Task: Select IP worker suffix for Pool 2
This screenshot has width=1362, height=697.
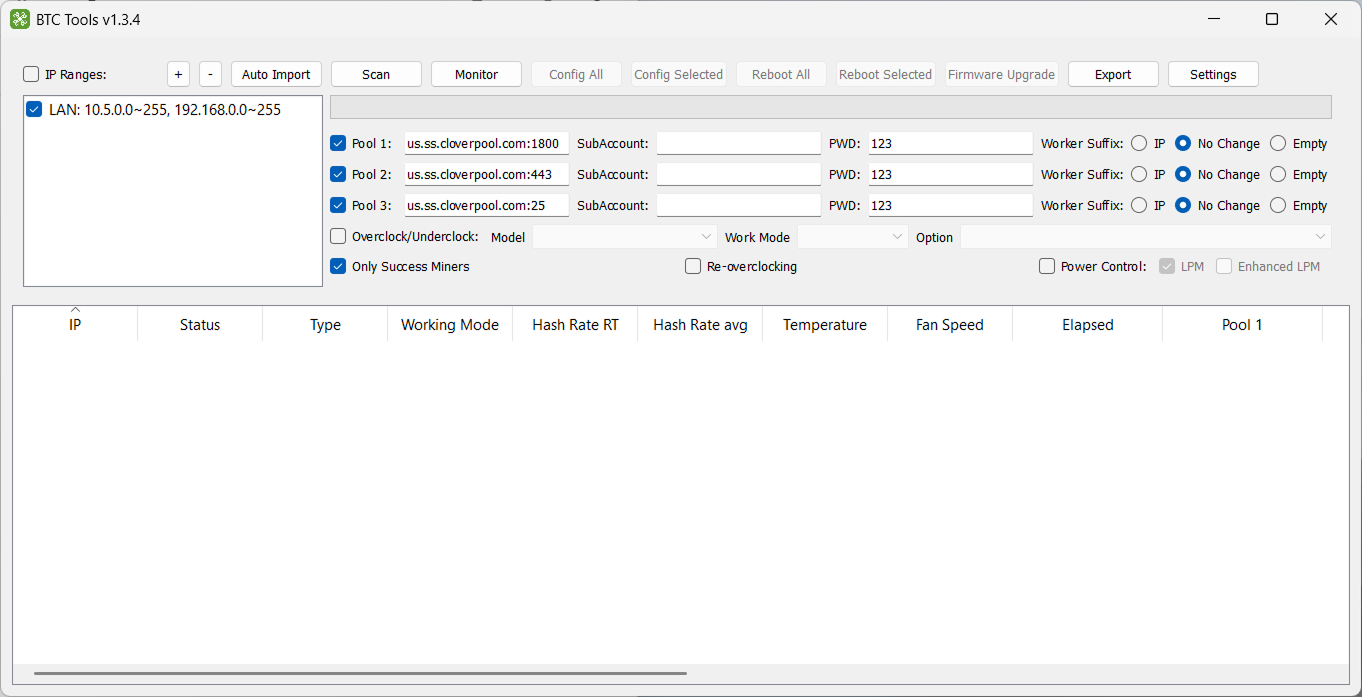Action: tap(1139, 174)
